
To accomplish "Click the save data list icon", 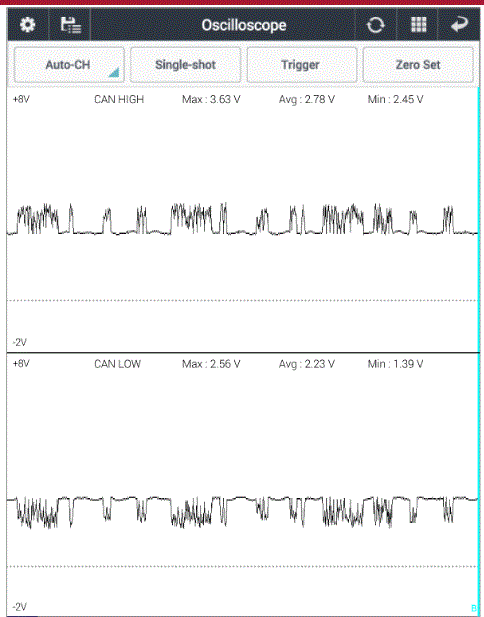I will click(x=71, y=25).
